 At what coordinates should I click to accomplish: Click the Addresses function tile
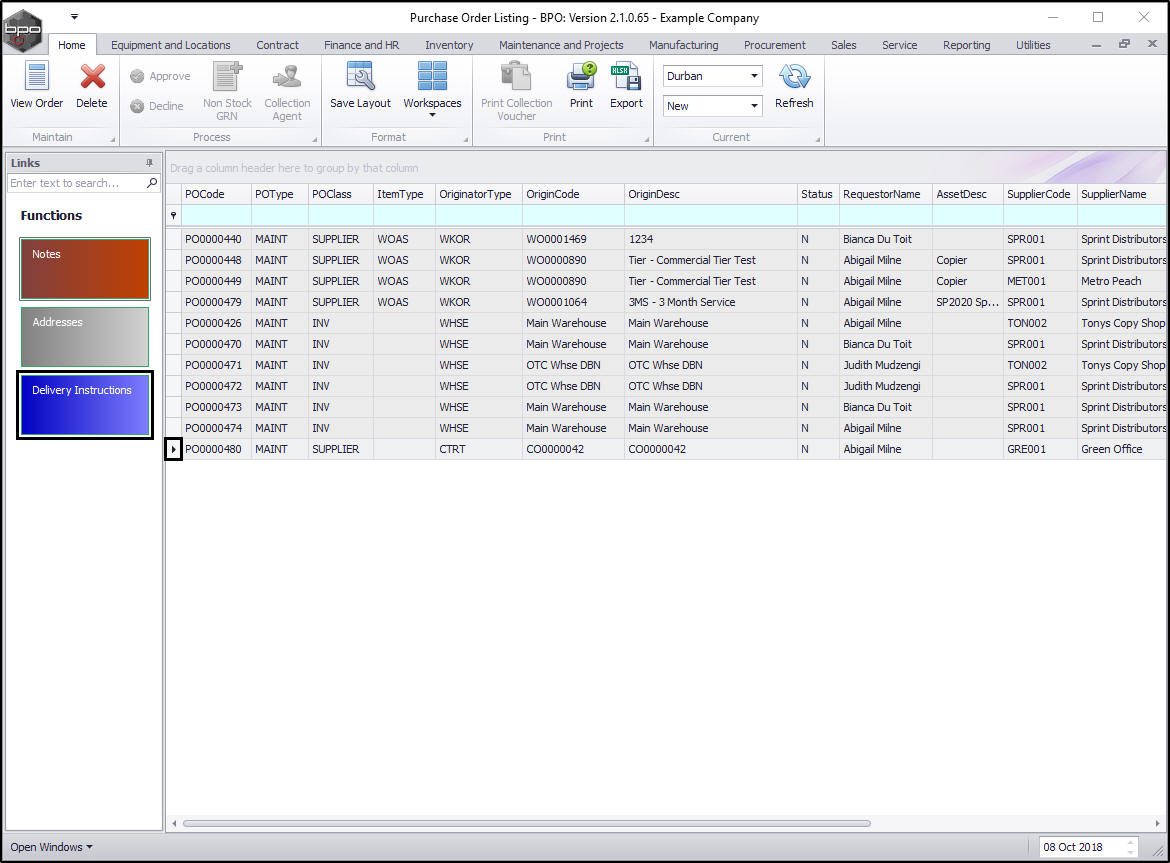(x=85, y=337)
